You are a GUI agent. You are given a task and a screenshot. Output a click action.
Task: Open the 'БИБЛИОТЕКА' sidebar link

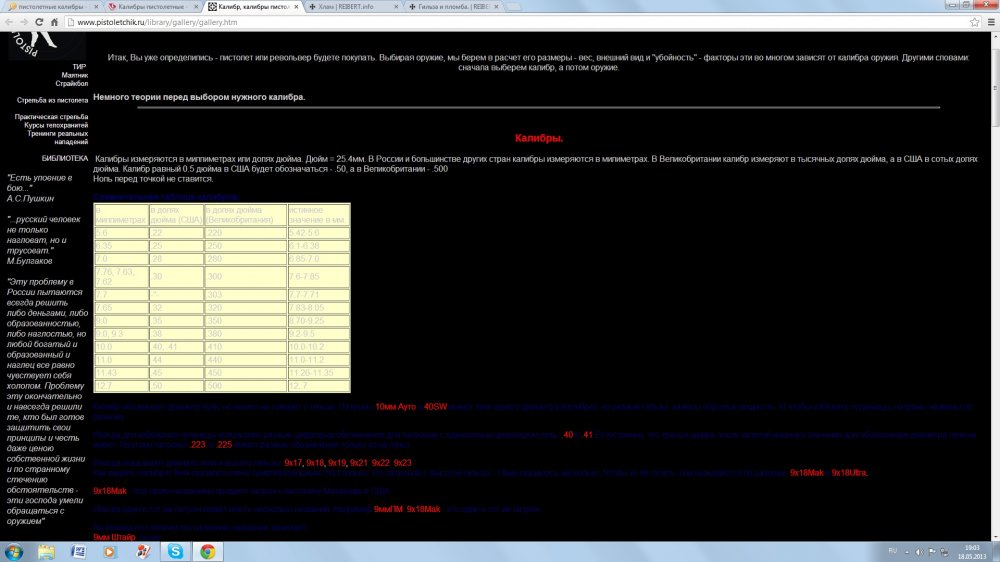[x=65, y=158]
